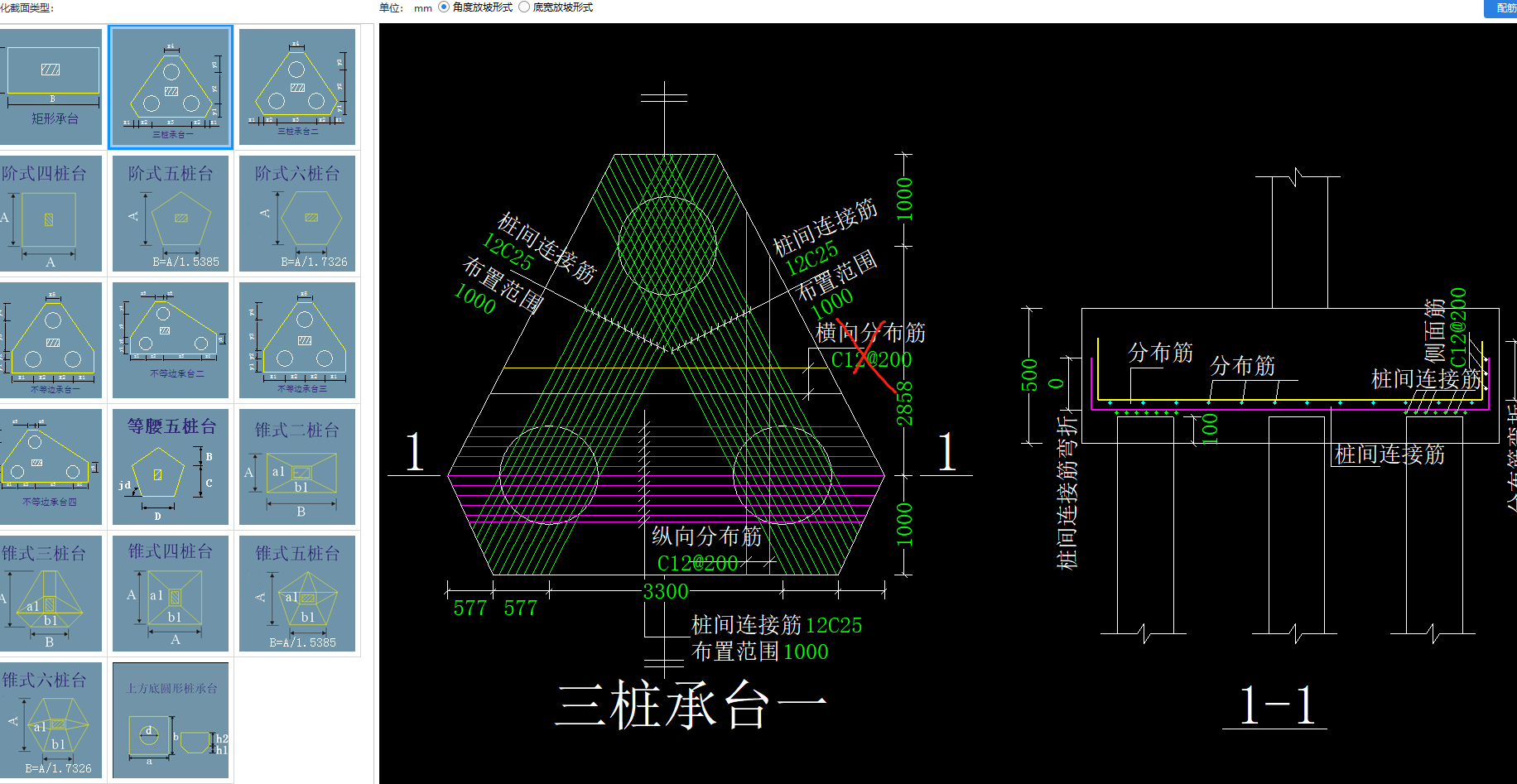Click the 12C25 value beside bottom 桩间连接筋
1517x784 pixels.
(x=834, y=625)
